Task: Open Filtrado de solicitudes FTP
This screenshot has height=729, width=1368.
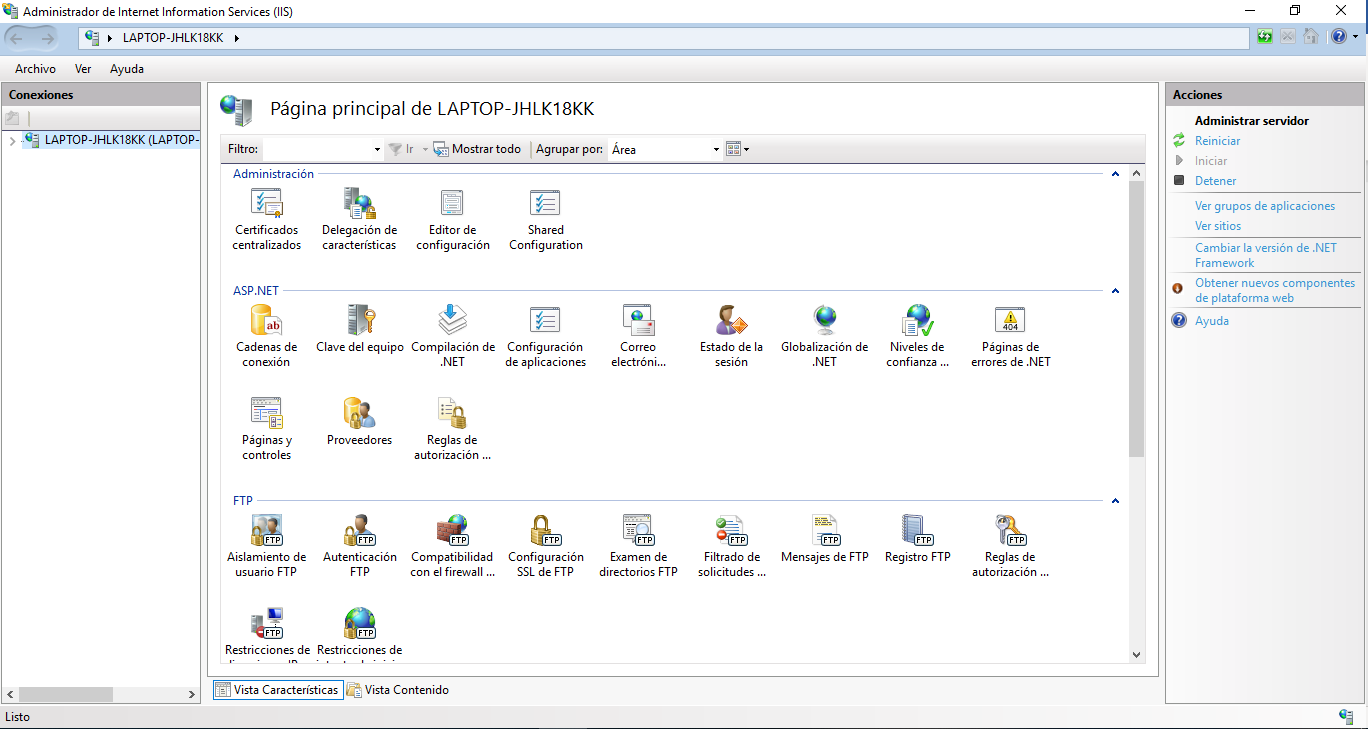Action: tap(731, 546)
